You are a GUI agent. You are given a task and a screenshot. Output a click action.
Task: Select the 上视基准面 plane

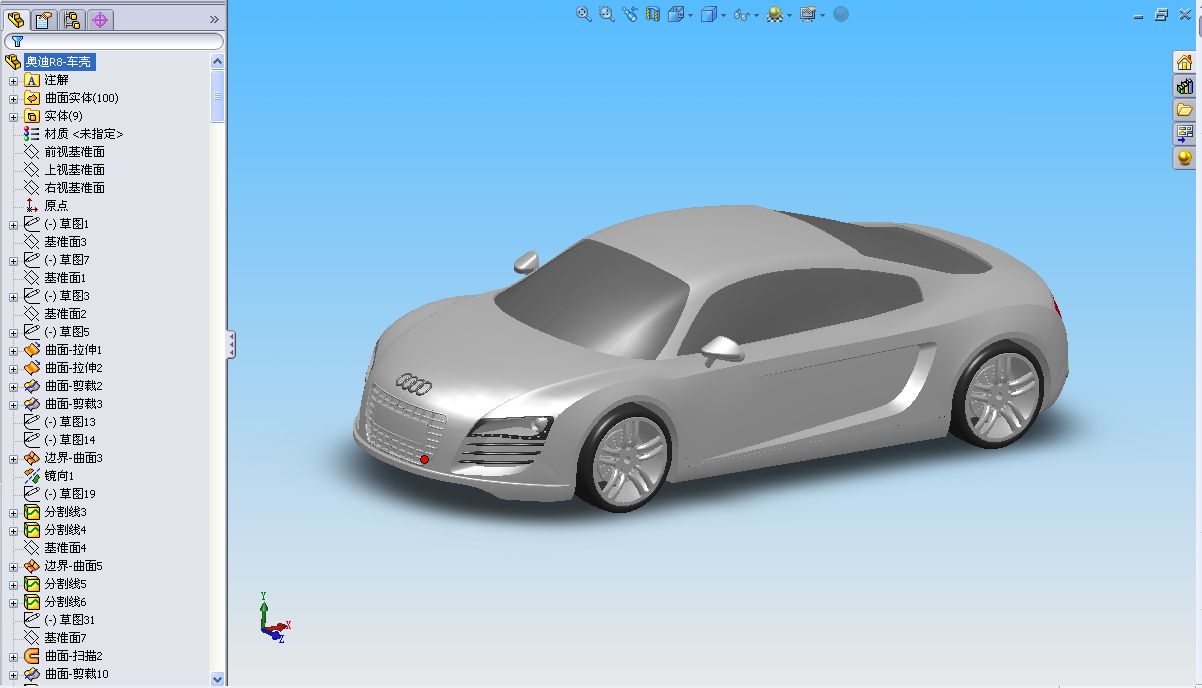pos(74,170)
